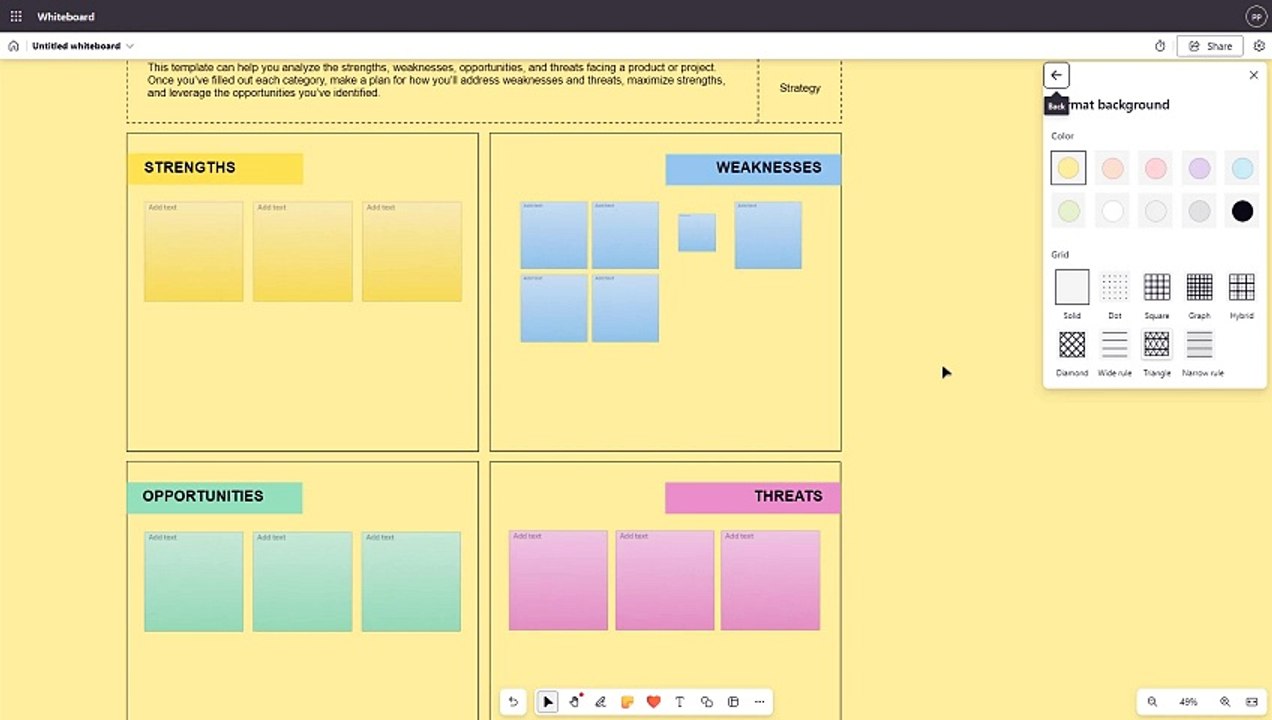Click the timer icon in header
1272x720 pixels.
(1160, 46)
